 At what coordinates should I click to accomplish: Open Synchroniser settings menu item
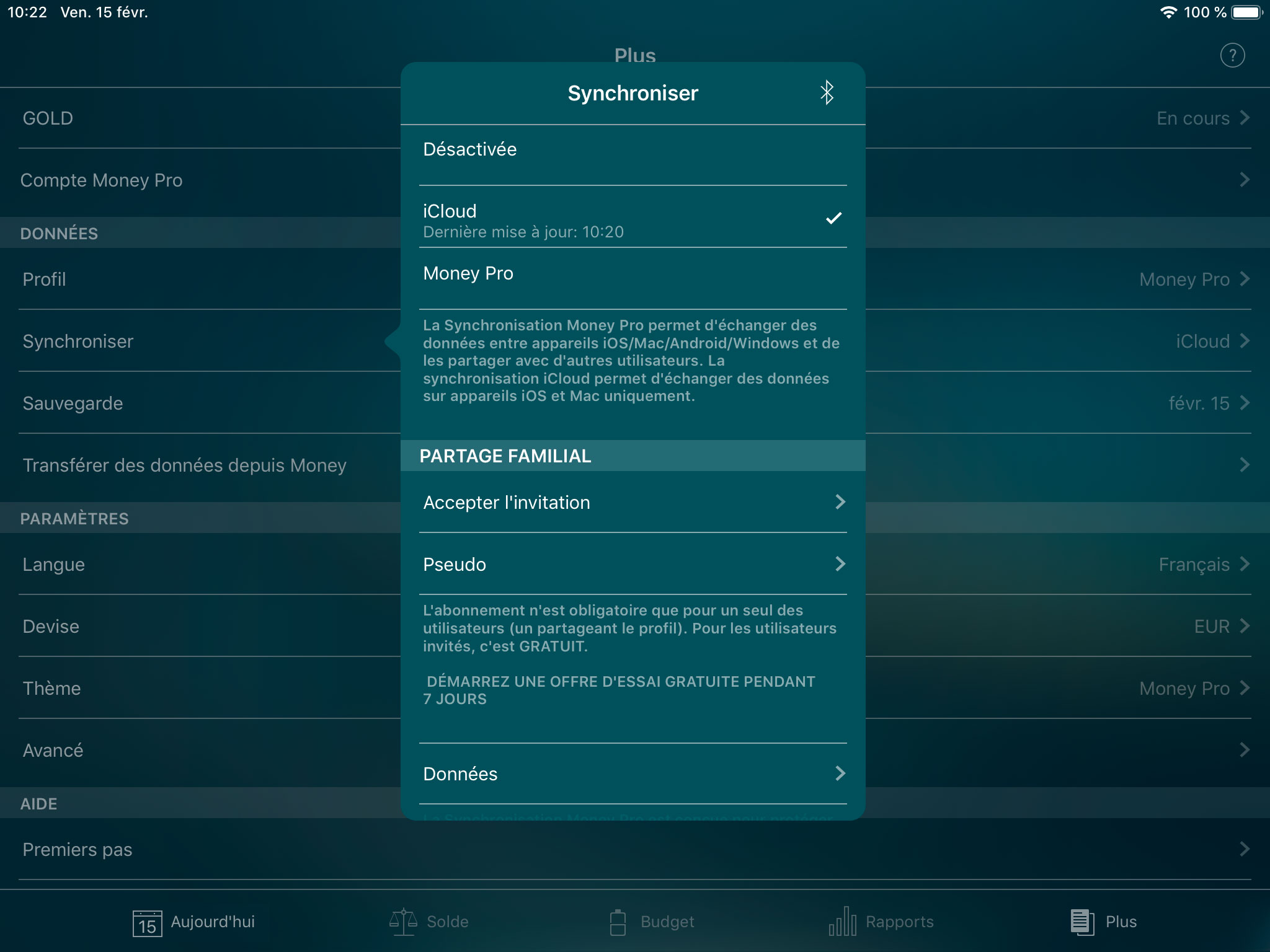point(78,341)
